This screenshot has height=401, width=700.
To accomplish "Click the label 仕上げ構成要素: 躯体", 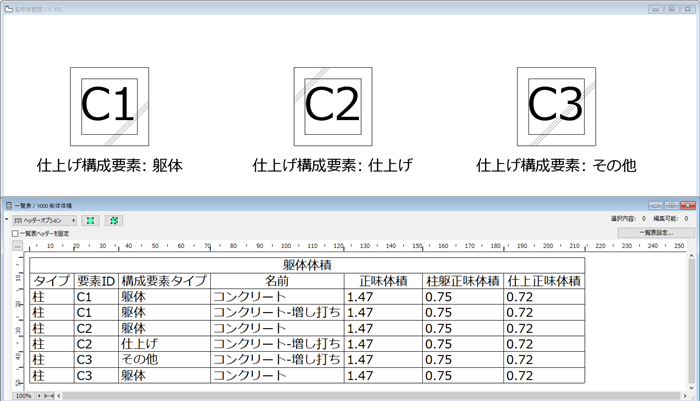I will 109,166.
